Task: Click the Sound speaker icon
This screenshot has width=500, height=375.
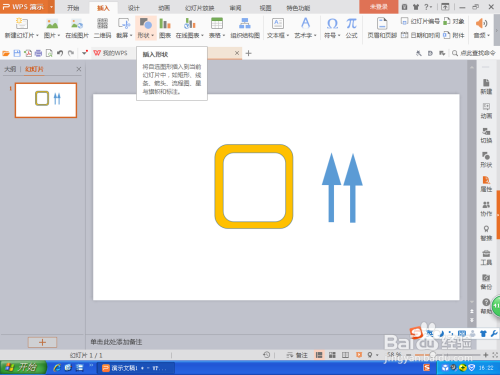Action: (481, 24)
